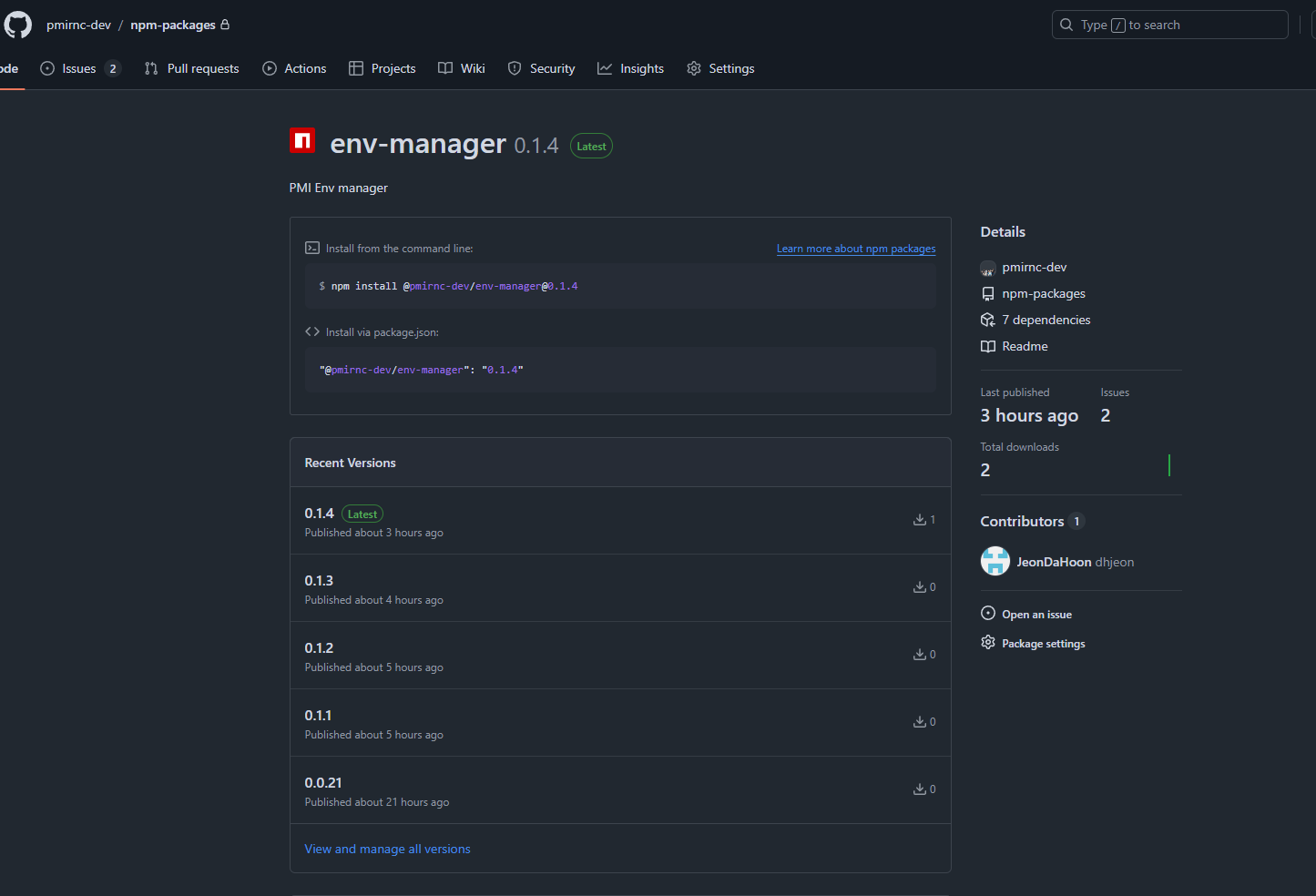This screenshot has height=896, width=1316.
Task: Open the npm-packages repository breadcrumb
Action: 173,25
